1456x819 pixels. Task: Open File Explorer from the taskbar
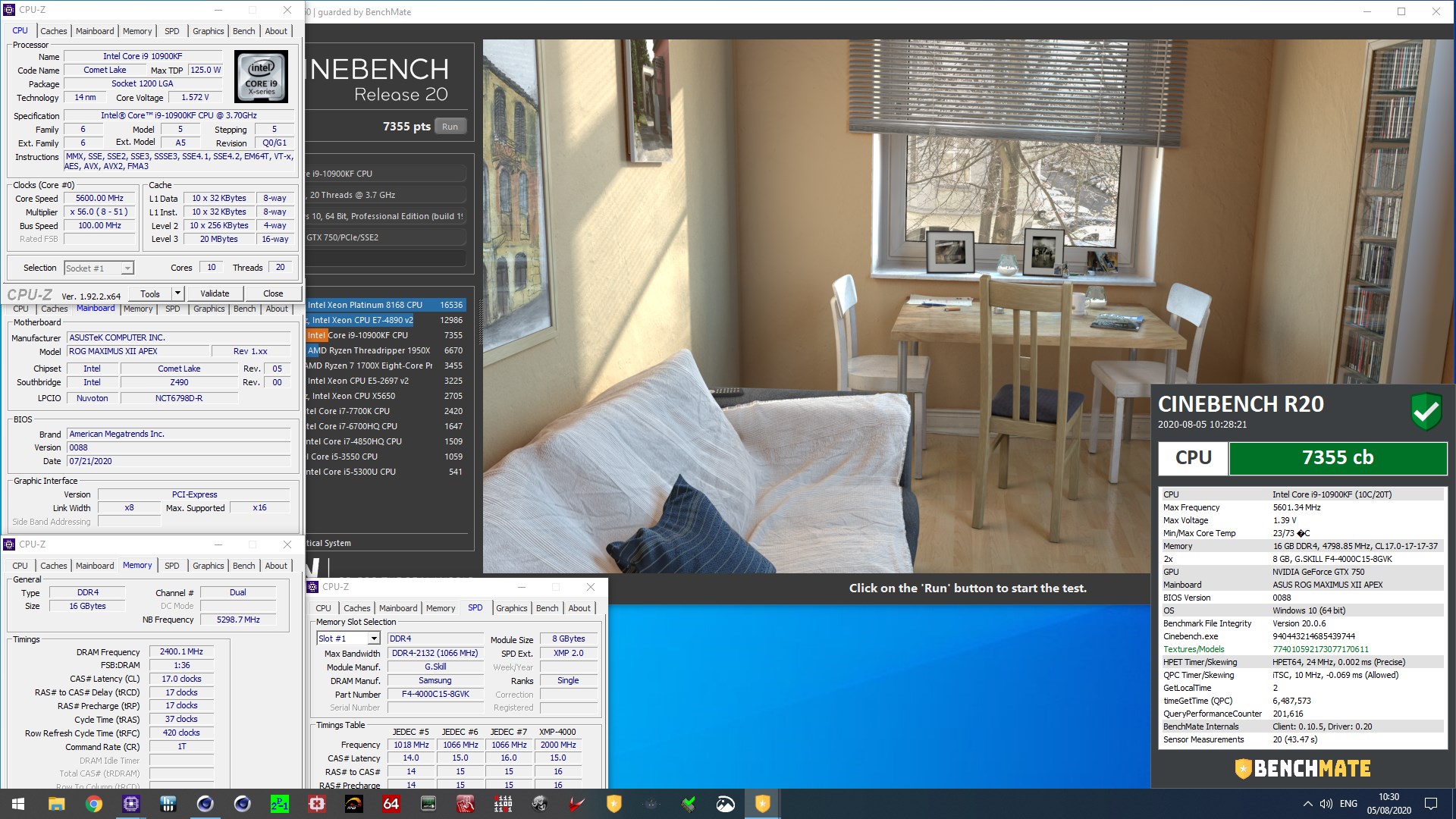(56, 804)
